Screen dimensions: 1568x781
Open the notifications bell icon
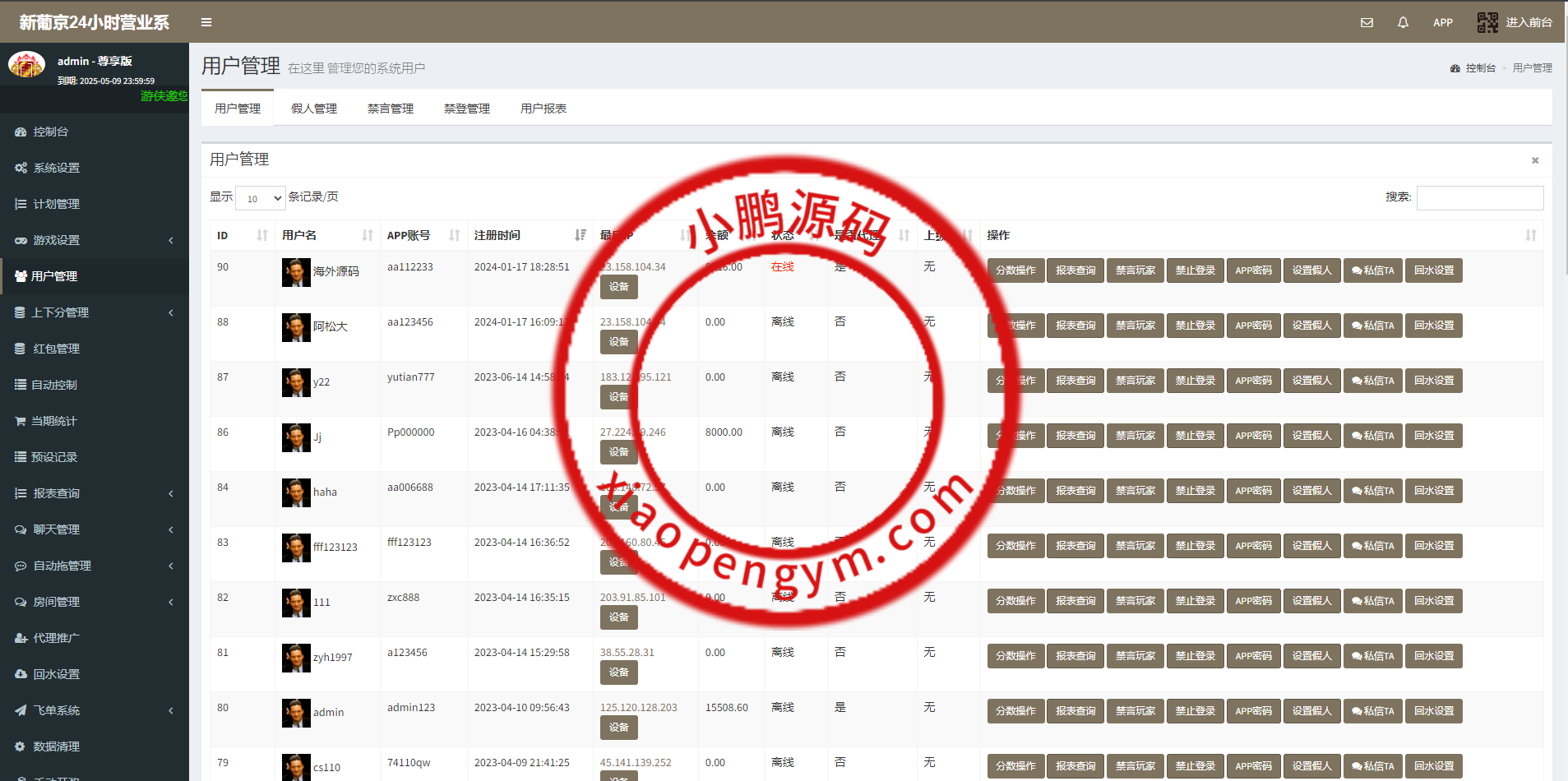(x=1403, y=23)
